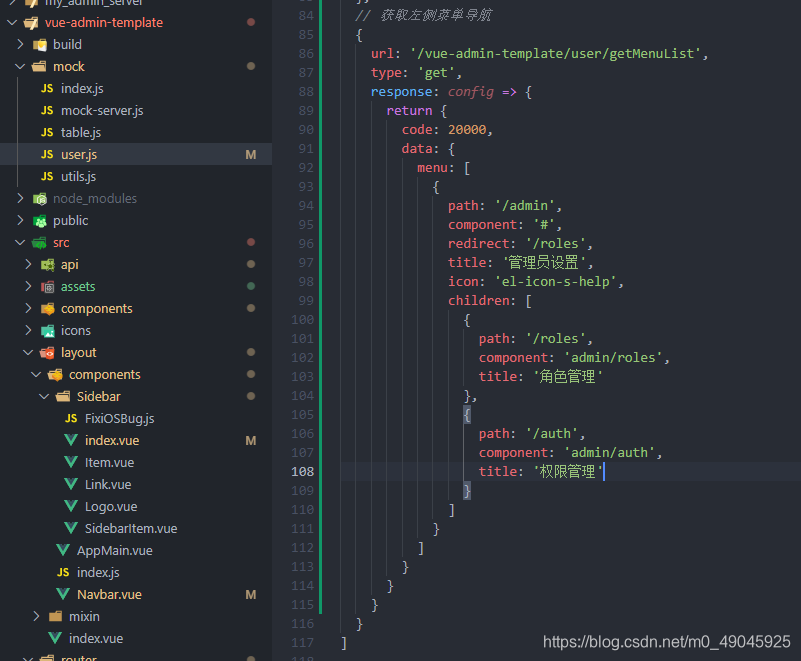The height and width of the screenshot is (661, 801).
Task: Expand the components folder under src
Action: pos(28,308)
